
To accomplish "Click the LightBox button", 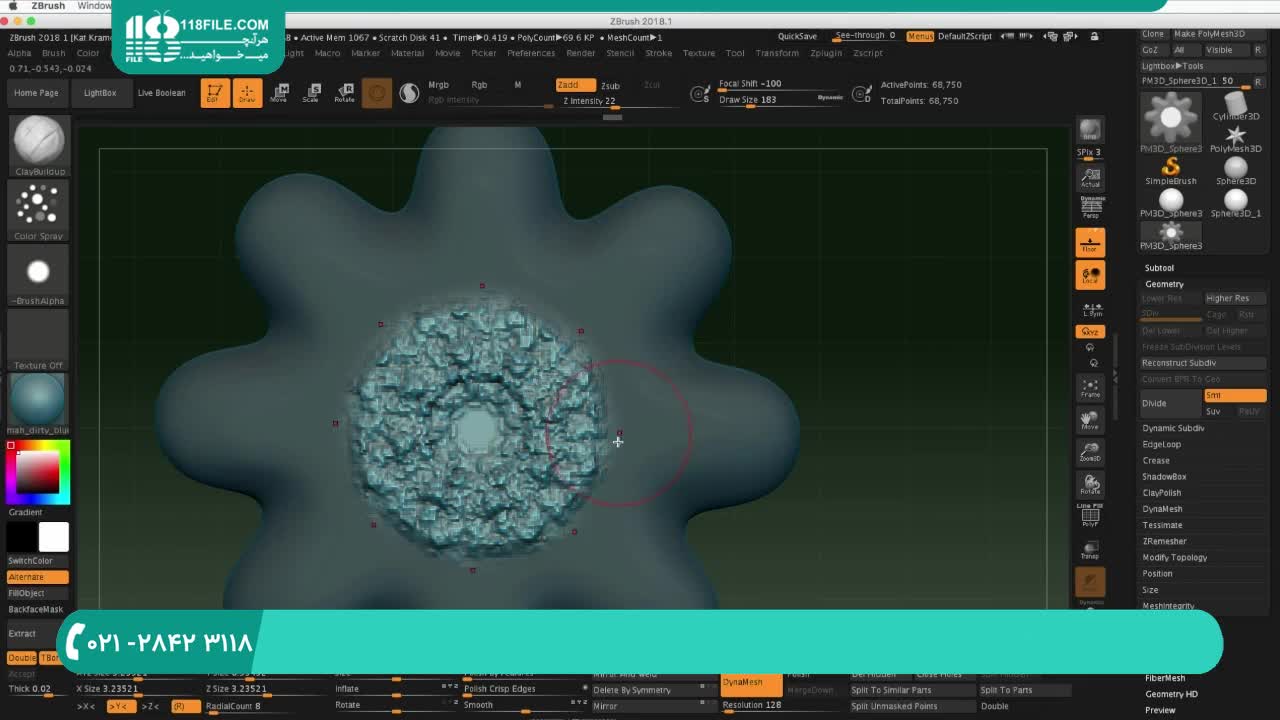I will pyautogui.click(x=100, y=93).
